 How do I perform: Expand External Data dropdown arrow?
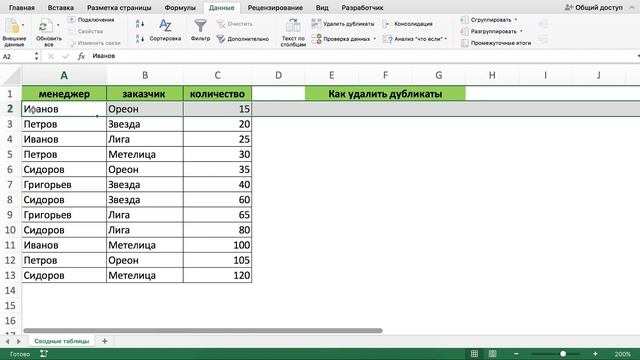tap(23, 25)
